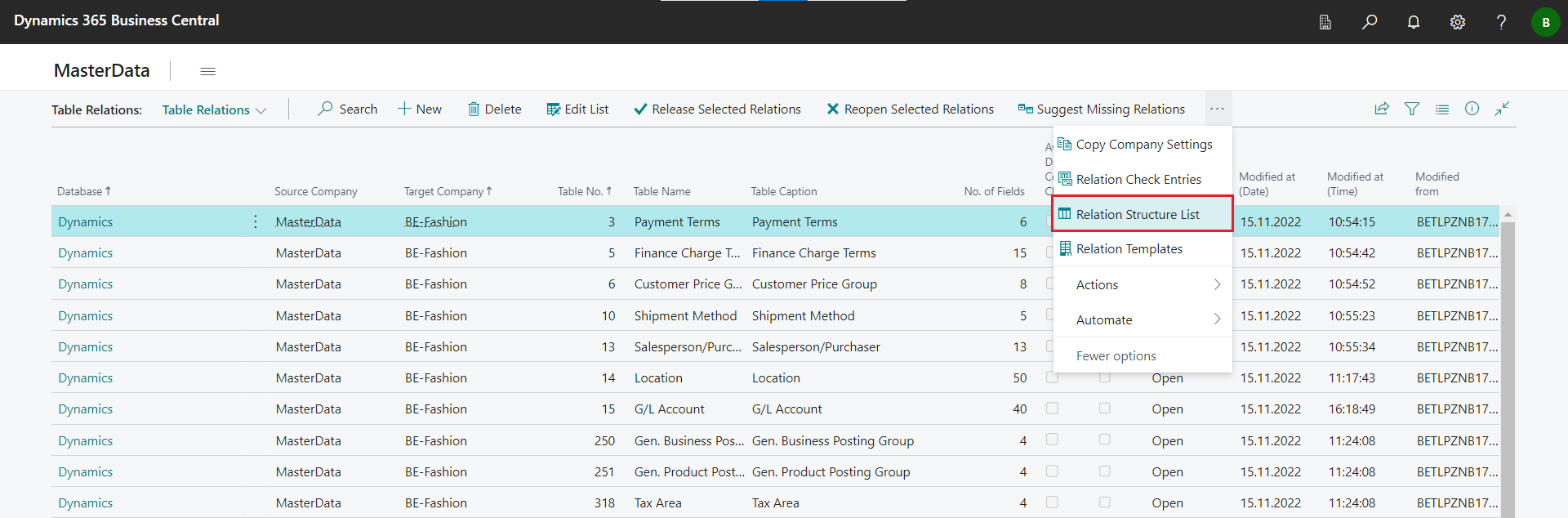
Task: Click the vertical scrollbar of the list
Action: click(x=1508, y=368)
